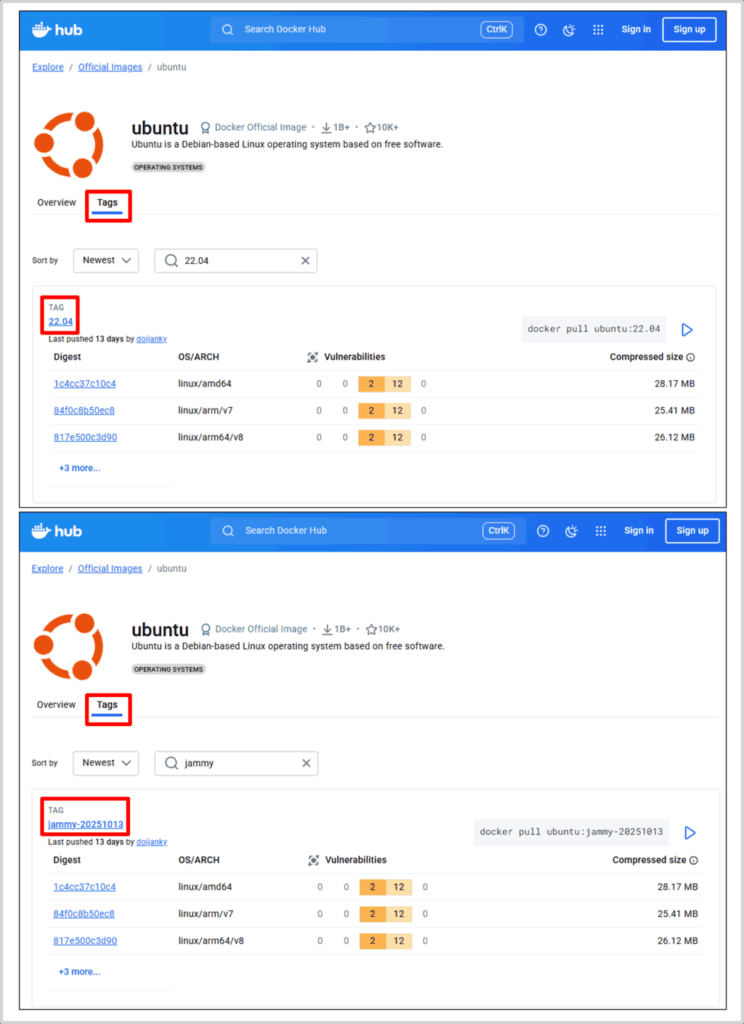Click the Docker Official Image badge in the top screenshot
The height and width of the screenshot is (1024, 744).
click(253, 127)
